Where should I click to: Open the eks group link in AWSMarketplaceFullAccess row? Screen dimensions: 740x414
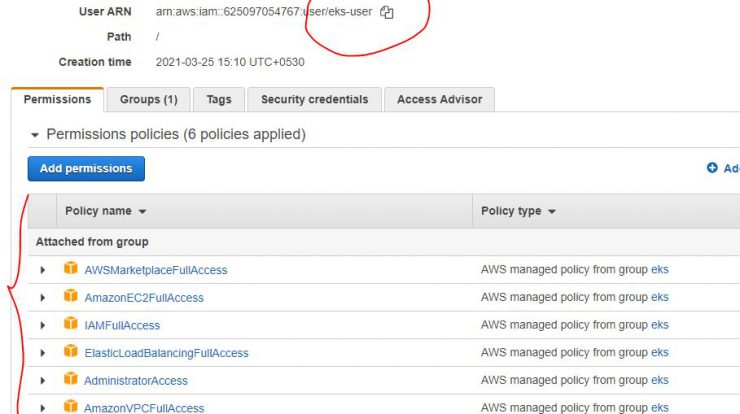click(x=660, y=270)
